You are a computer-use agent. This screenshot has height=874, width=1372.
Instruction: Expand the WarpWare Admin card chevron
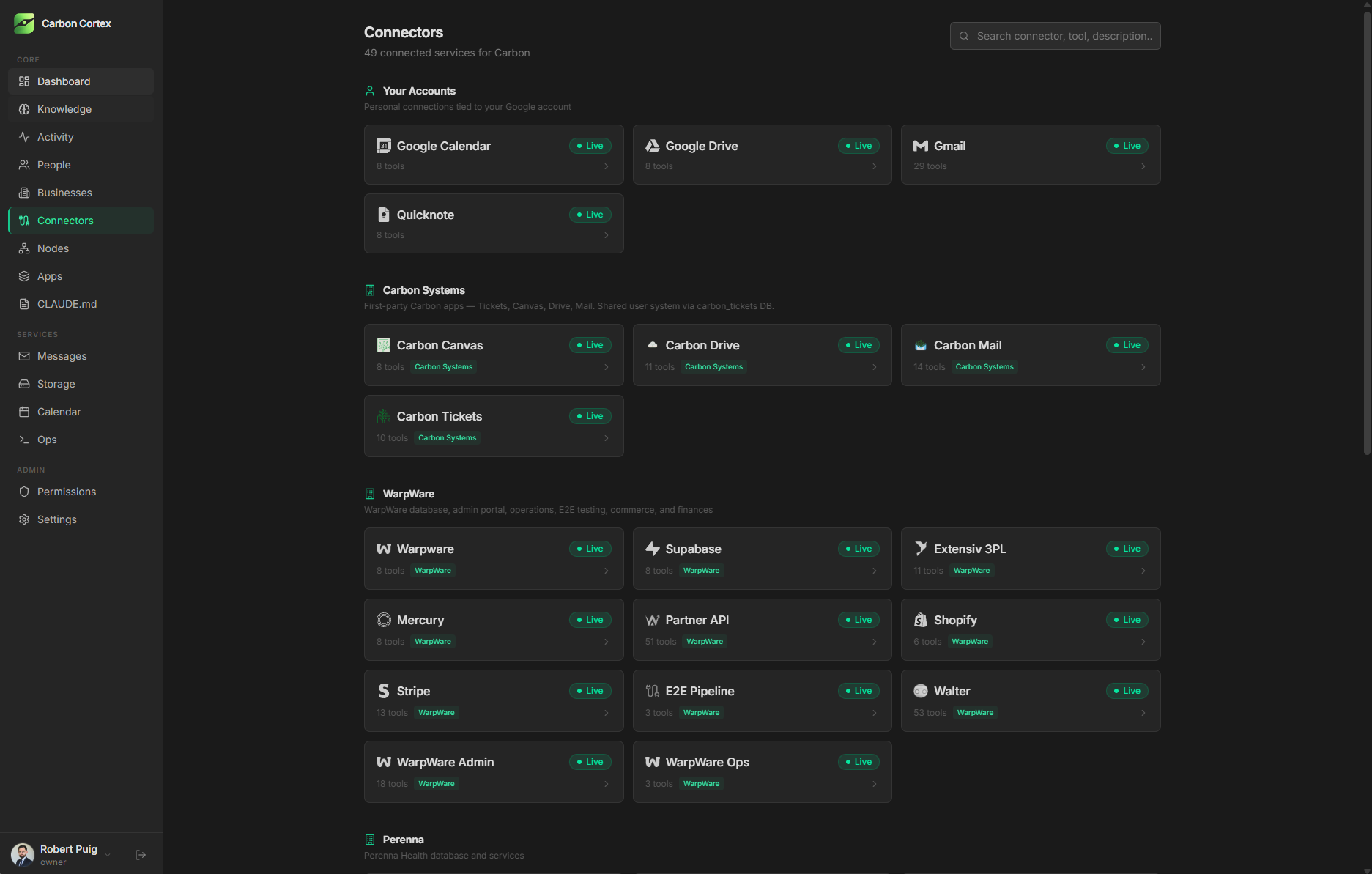pyautogui.click(x=607, y=784)
